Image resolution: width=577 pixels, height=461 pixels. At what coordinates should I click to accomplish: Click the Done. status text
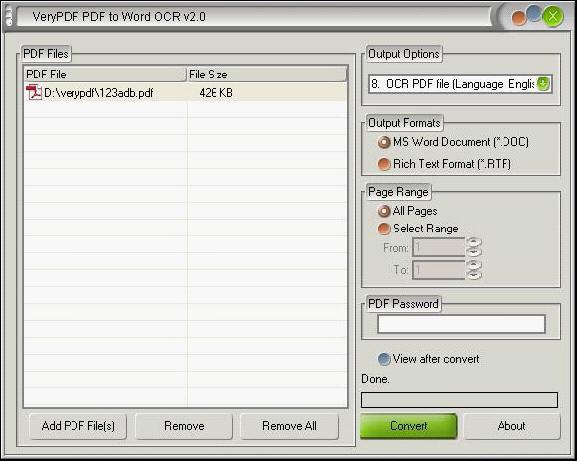[x=375, y=379]
